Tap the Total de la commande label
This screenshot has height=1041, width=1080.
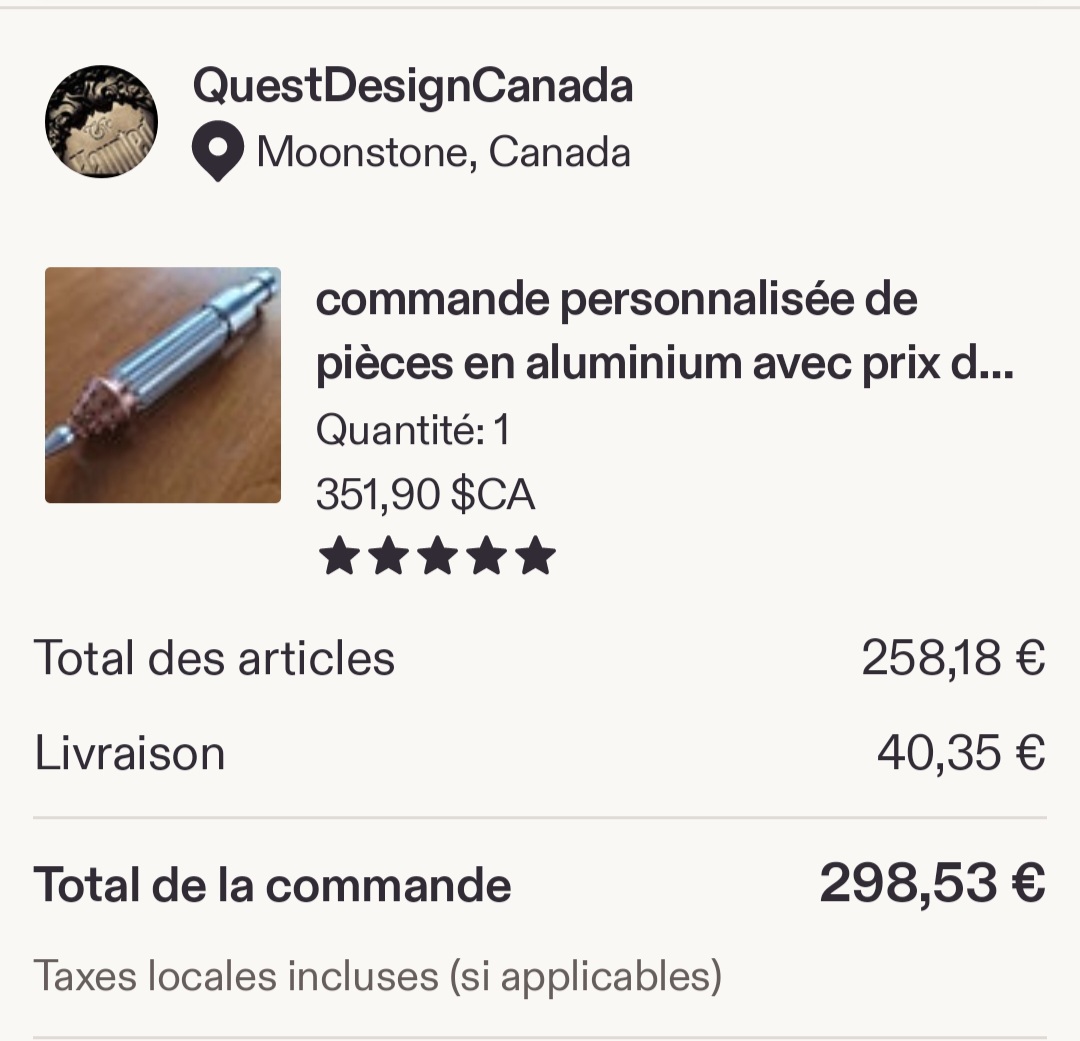(272, 885)
